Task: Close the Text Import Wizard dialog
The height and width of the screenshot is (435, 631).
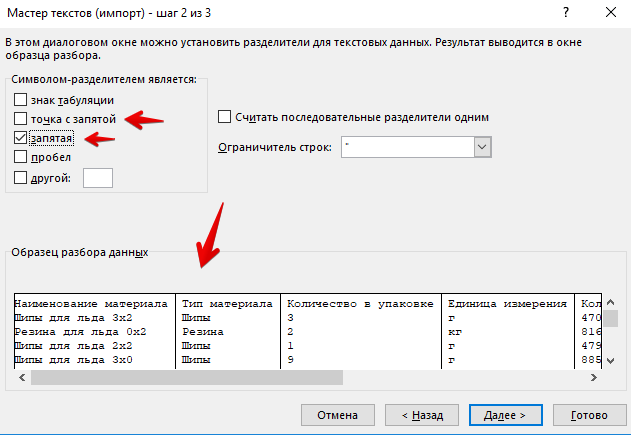Action: click(609, 15)
